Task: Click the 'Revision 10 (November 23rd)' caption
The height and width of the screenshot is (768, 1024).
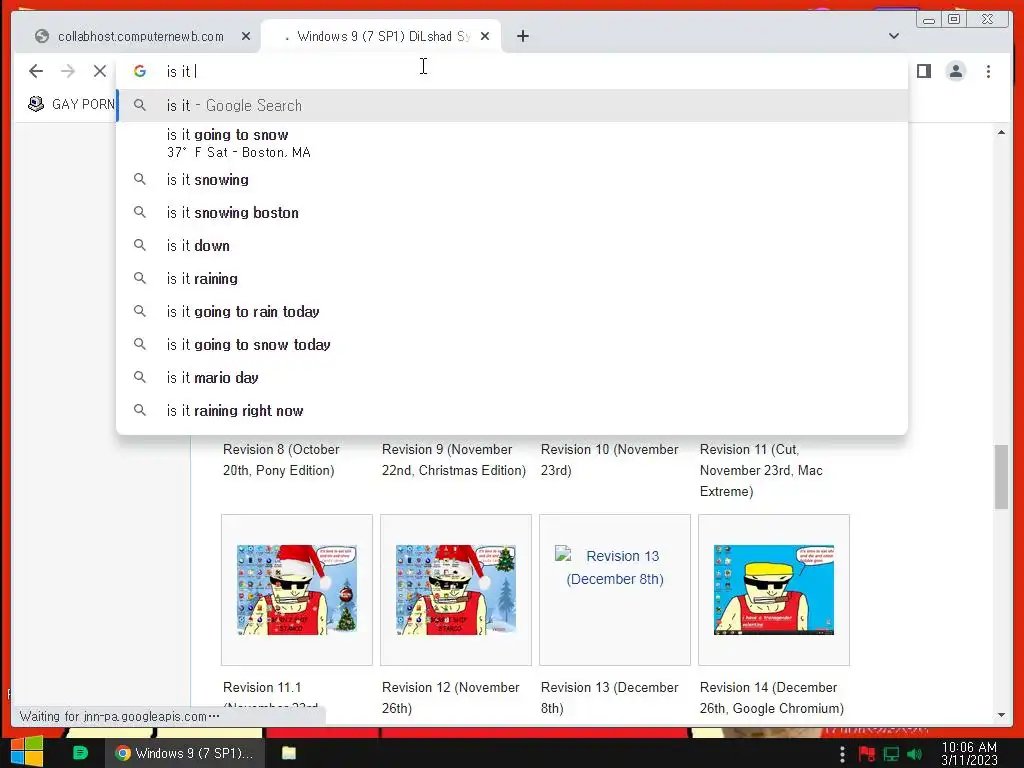Action: point(609,460)
